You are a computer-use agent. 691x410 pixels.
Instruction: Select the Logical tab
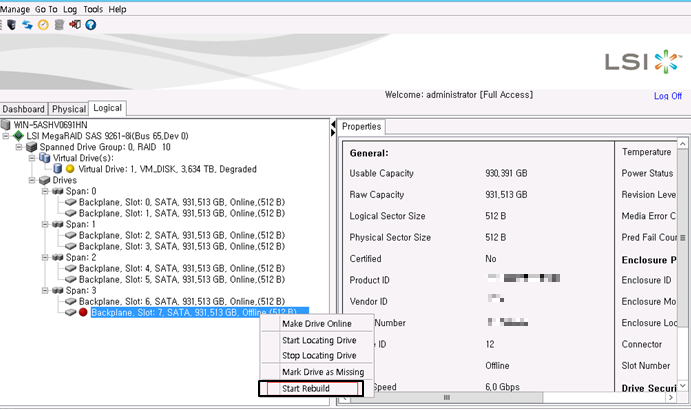108,108
